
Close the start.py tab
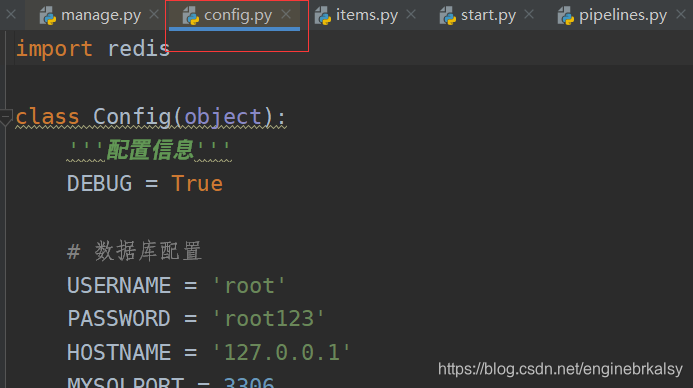pos(529,15)
